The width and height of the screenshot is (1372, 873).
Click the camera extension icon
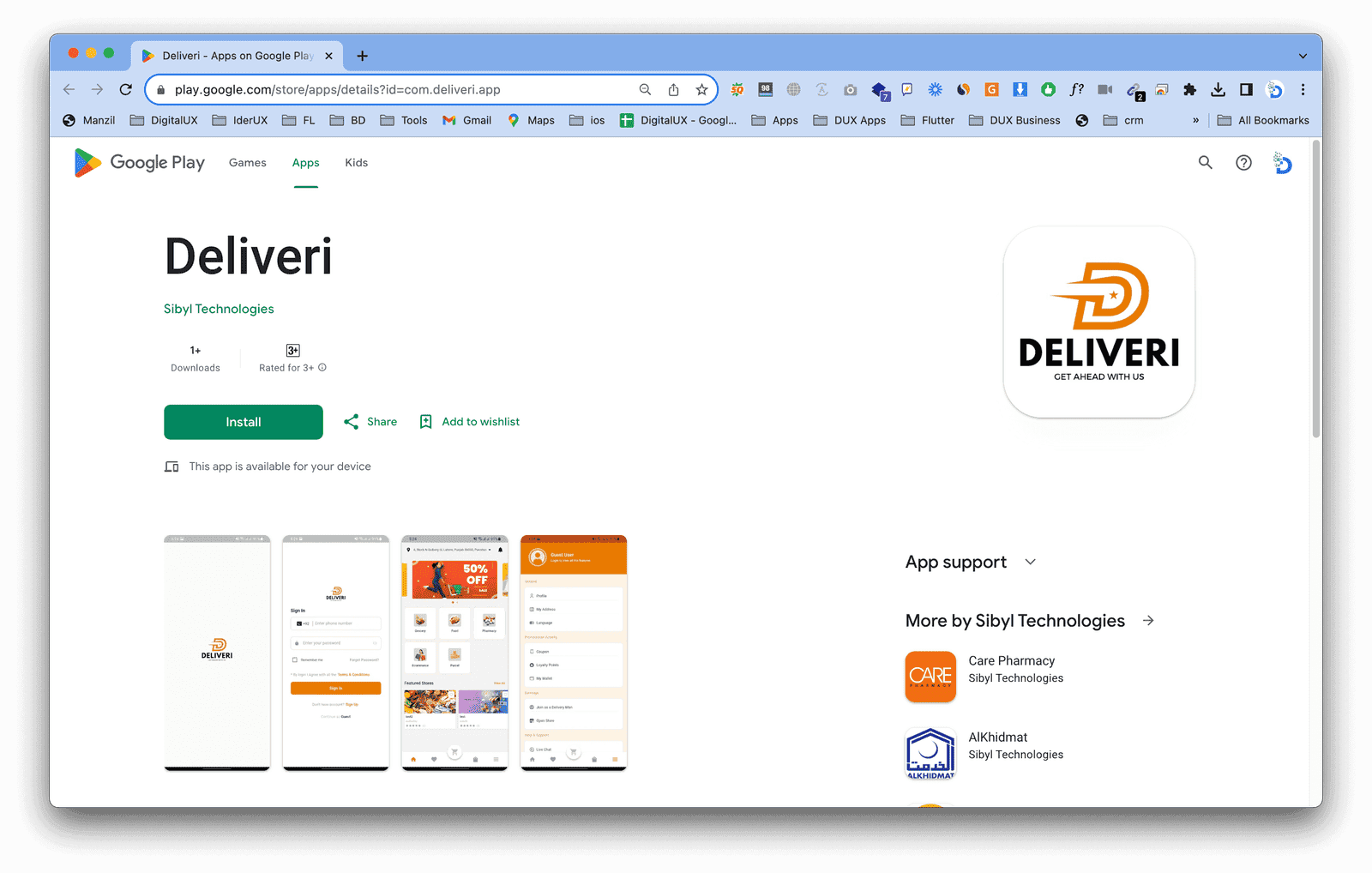[x=850, y=89]
